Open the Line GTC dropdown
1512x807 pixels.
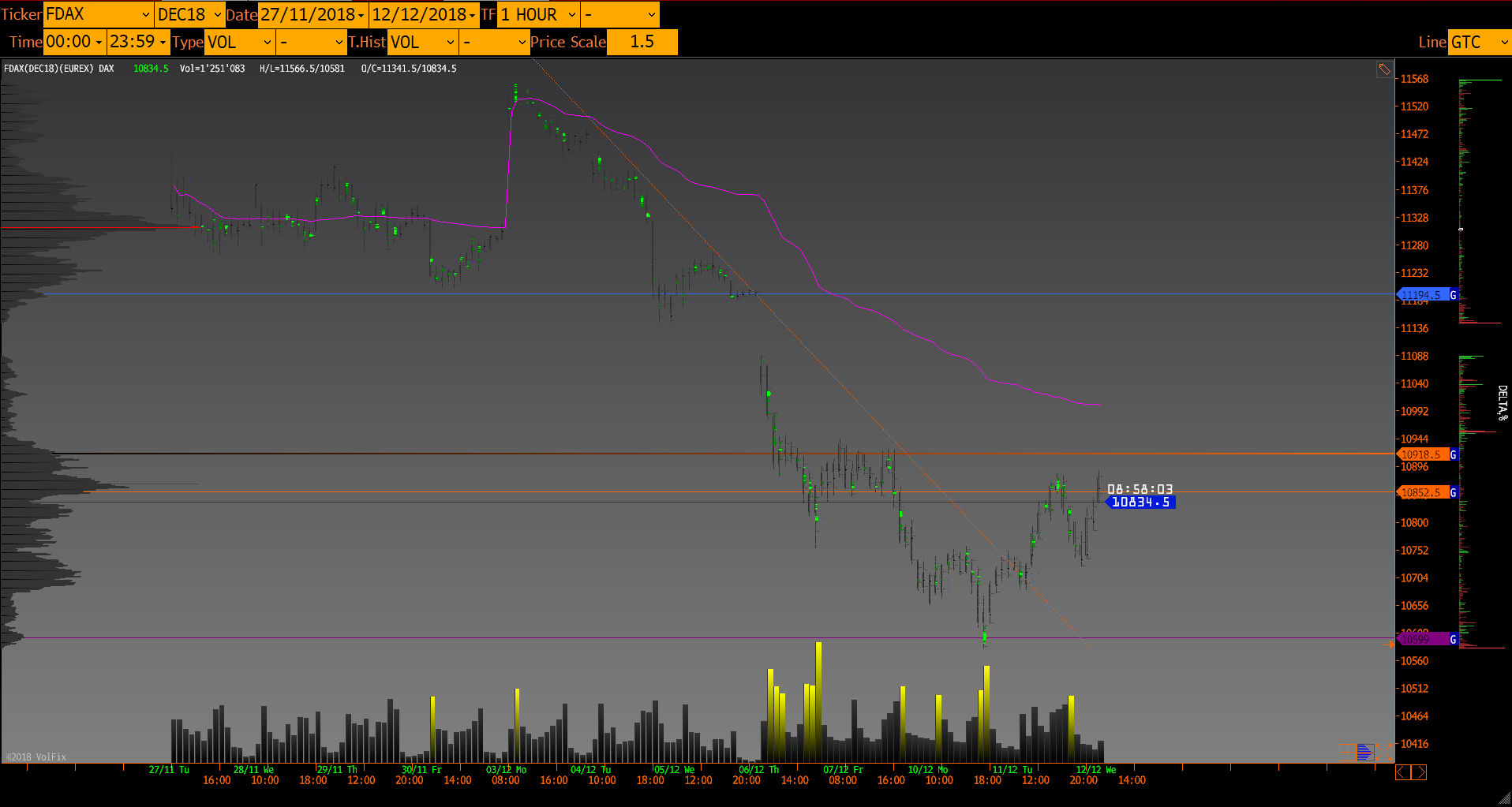tap(1479, 42)
